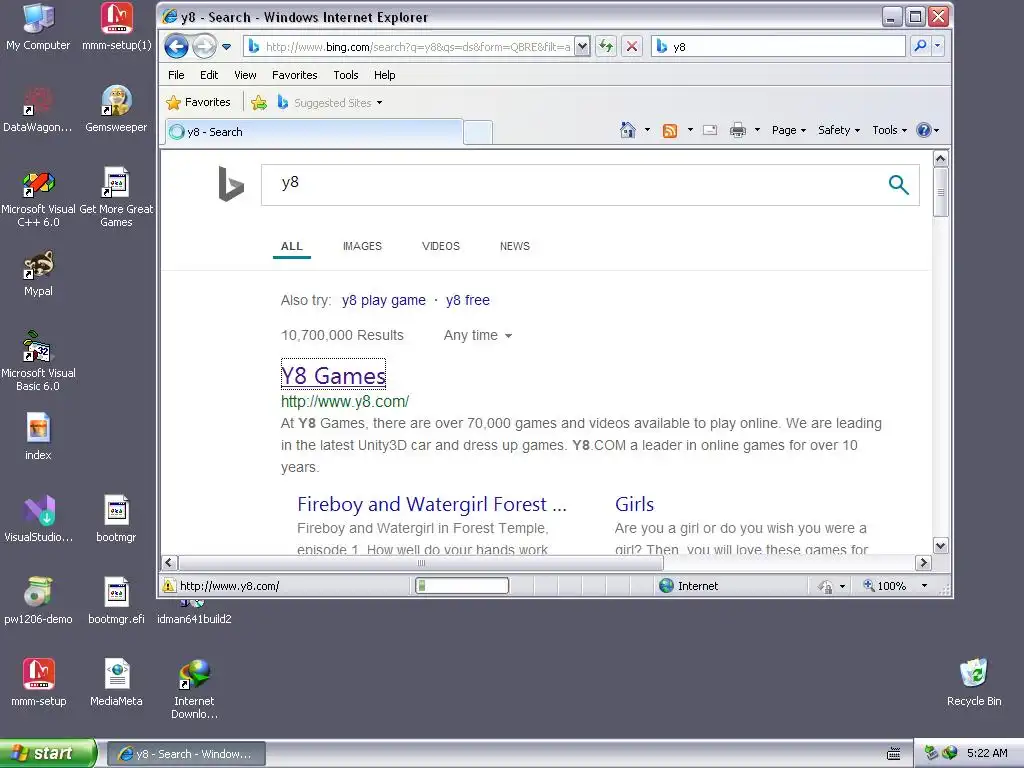Open the pw1206-demo desktop icon
Image resolution: width=1024 pixels, height=768 pixels.
[38, 600]
